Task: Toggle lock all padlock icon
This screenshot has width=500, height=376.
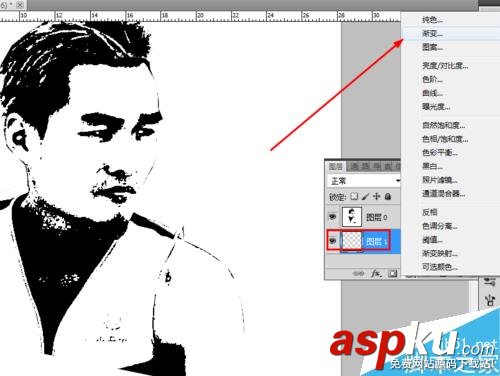Action: 388,196
